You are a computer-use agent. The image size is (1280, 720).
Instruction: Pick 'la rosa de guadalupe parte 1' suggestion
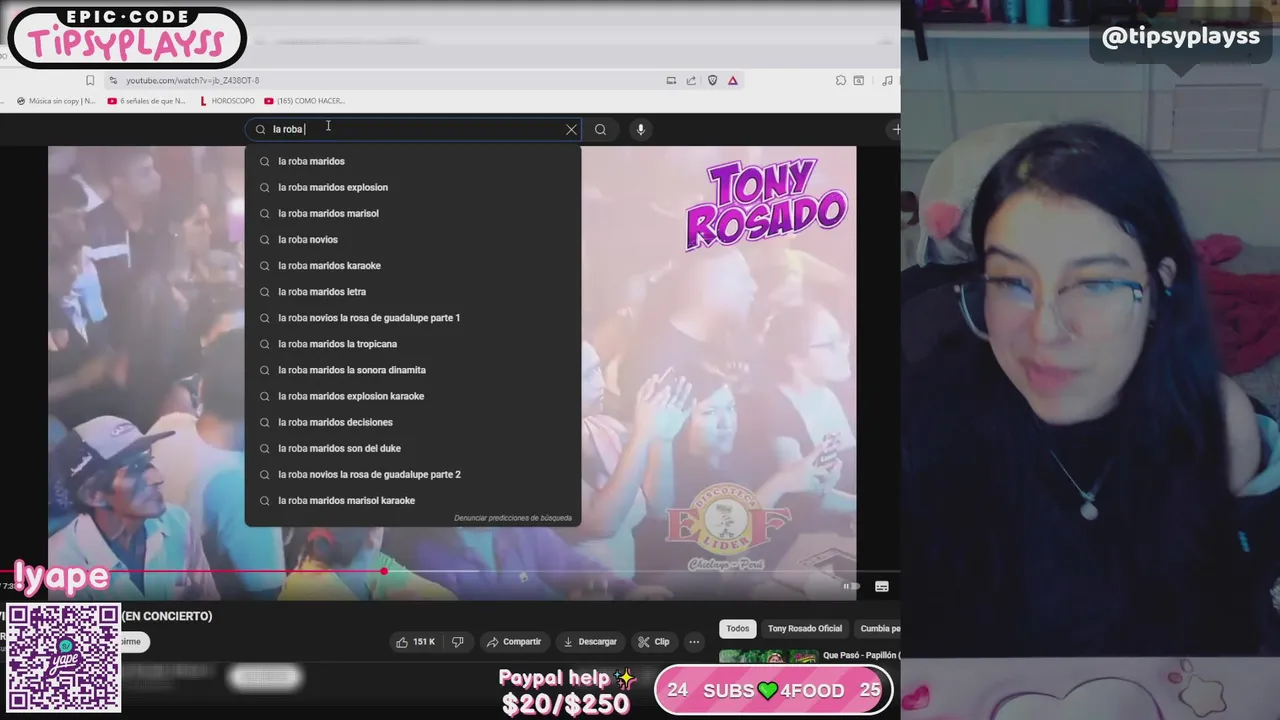click(x=412, y=317)
